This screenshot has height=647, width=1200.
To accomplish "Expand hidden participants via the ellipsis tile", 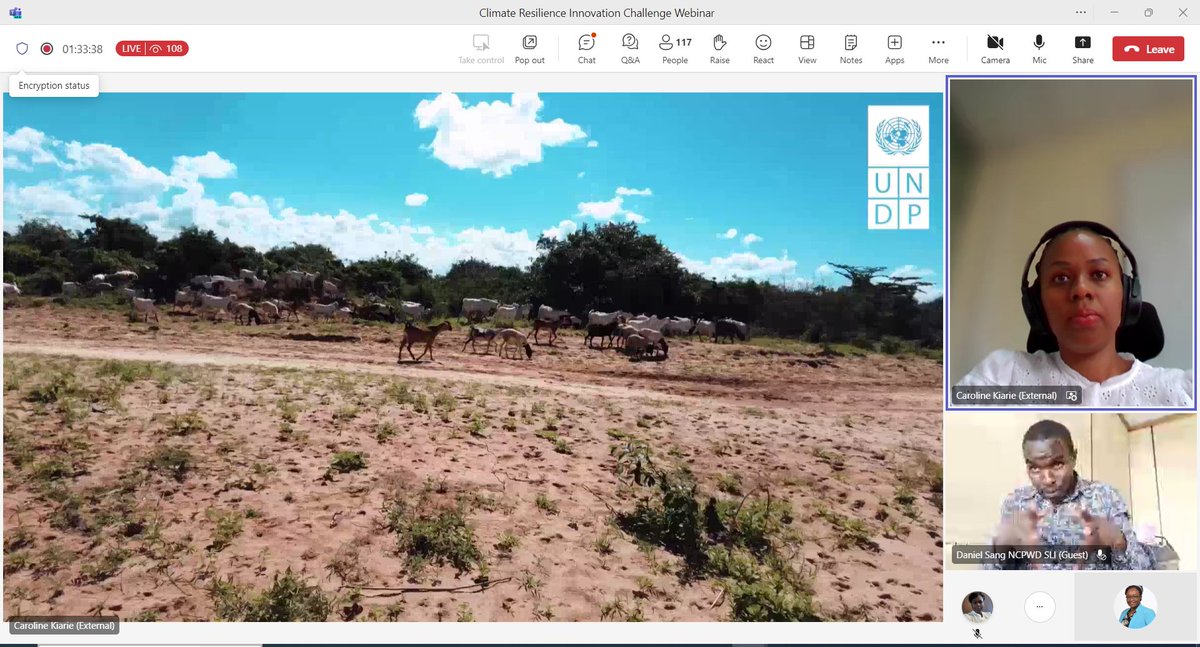I will click(1040, 607).
